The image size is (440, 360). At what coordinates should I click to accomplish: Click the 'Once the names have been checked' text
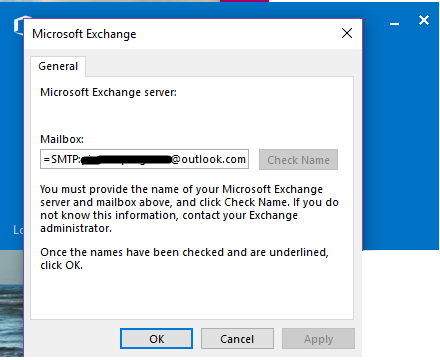184,258
